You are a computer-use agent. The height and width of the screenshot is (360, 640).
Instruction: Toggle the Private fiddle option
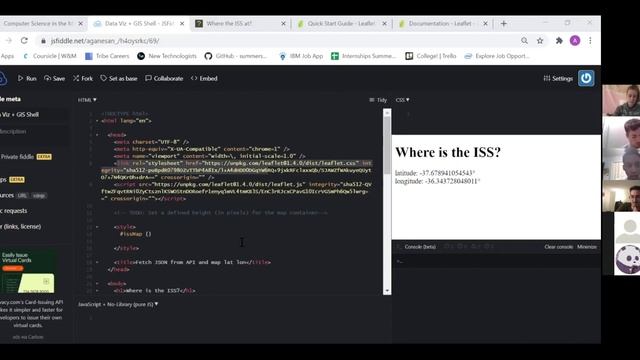coord(26,157)
